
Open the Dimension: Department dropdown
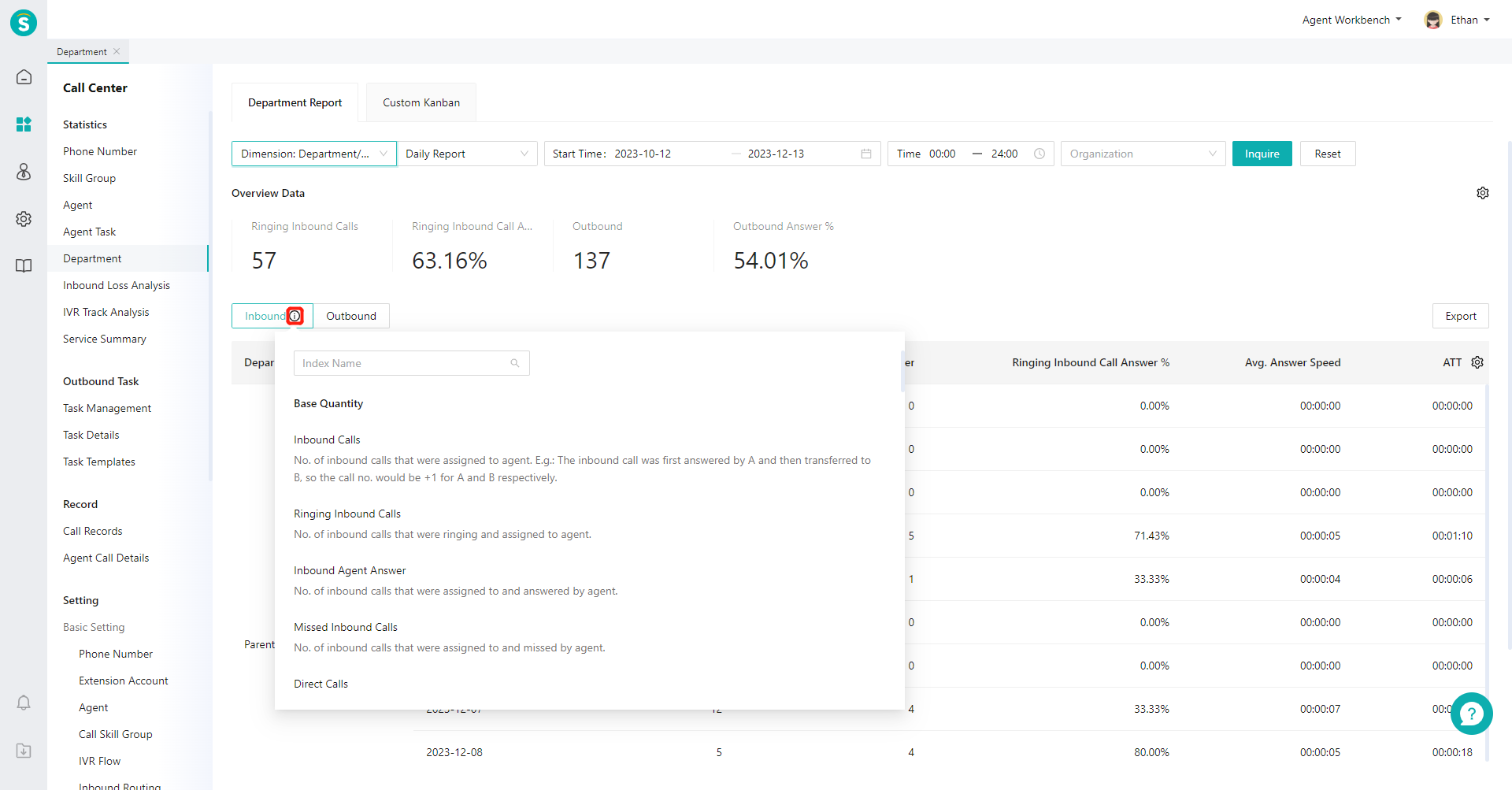pyautogui.click(x=314, y=154)
